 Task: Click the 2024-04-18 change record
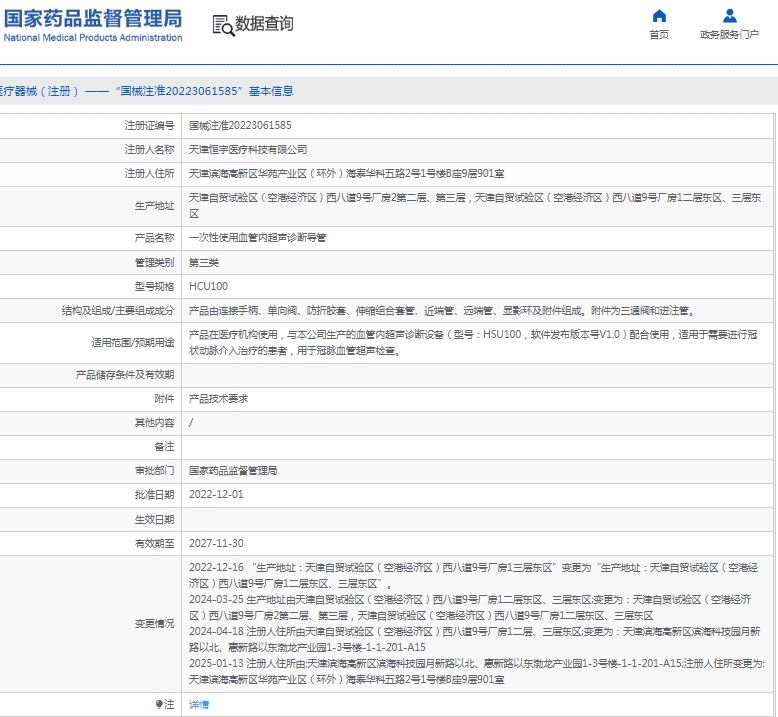pos(475,639)
